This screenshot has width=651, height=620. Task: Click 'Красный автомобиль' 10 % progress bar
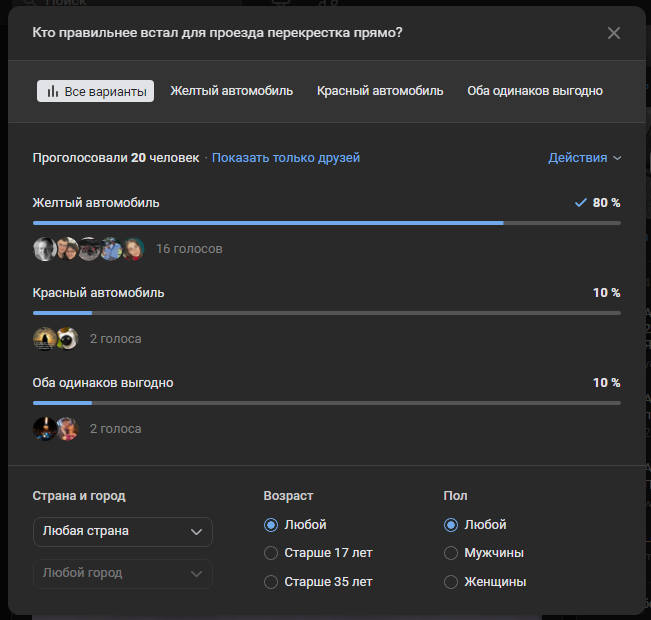coord(327,313)
